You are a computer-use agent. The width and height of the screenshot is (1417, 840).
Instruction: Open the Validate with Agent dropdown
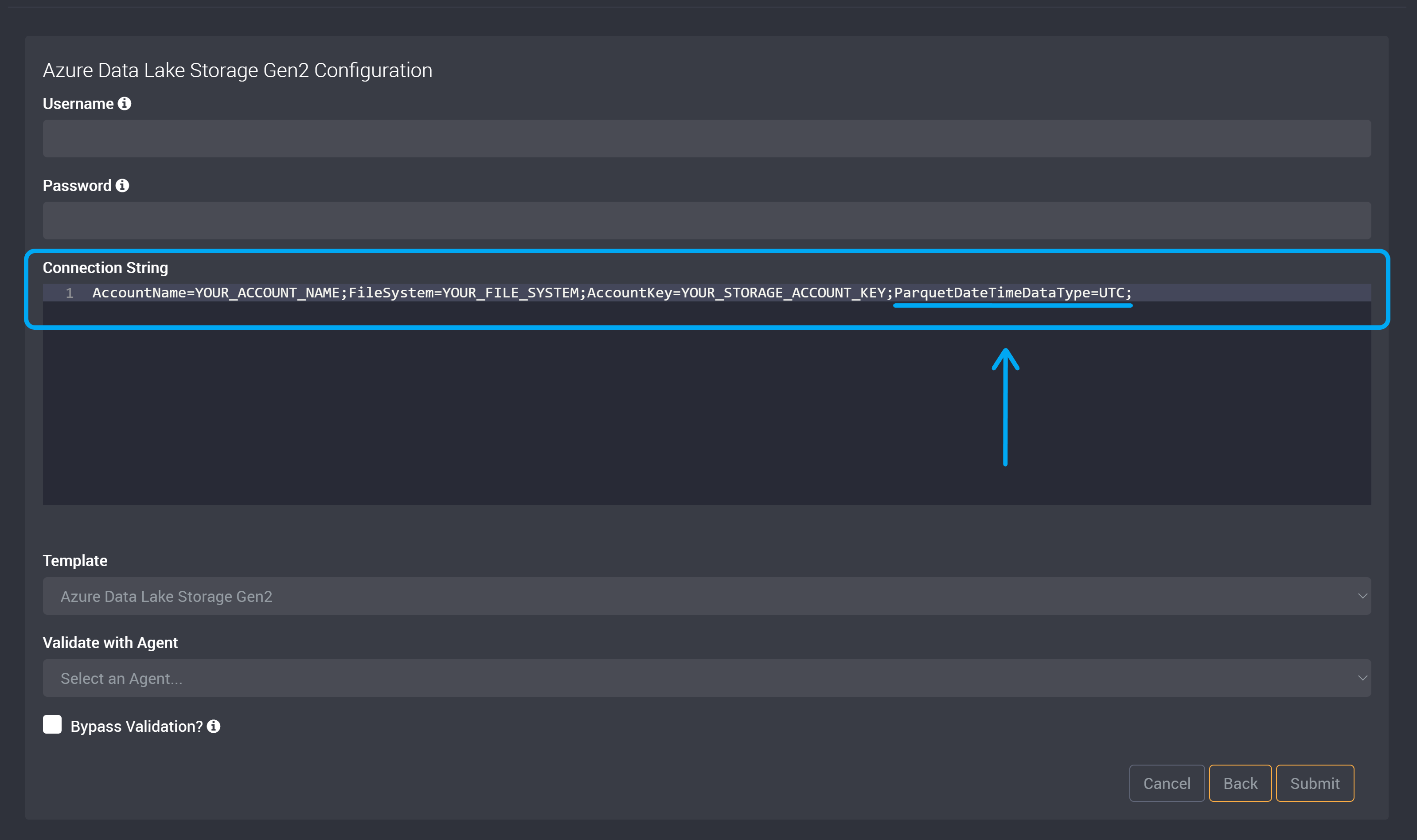click(x=707, y=678)
